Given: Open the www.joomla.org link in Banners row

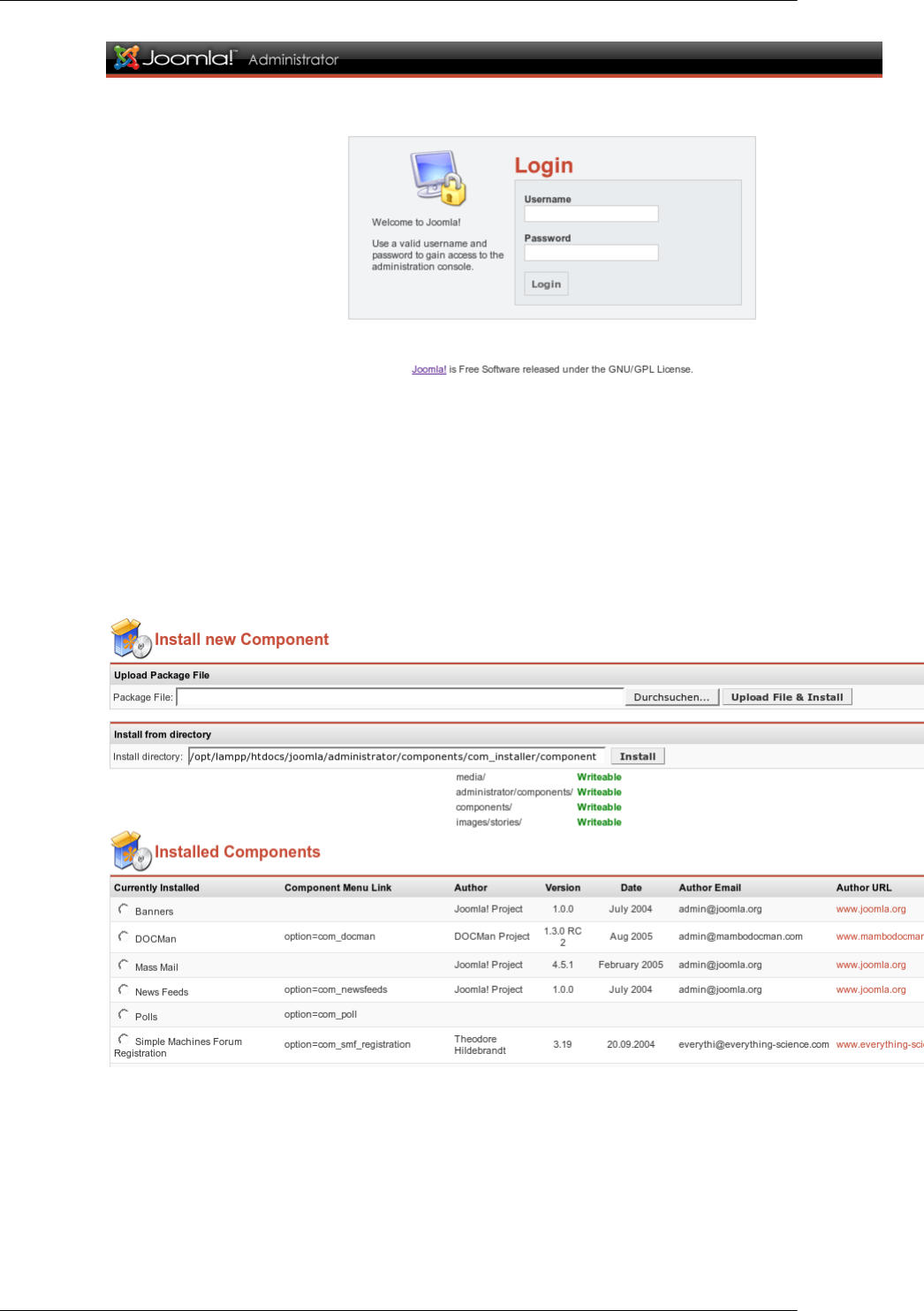Looking at the screenshot, I should [871, 909].
